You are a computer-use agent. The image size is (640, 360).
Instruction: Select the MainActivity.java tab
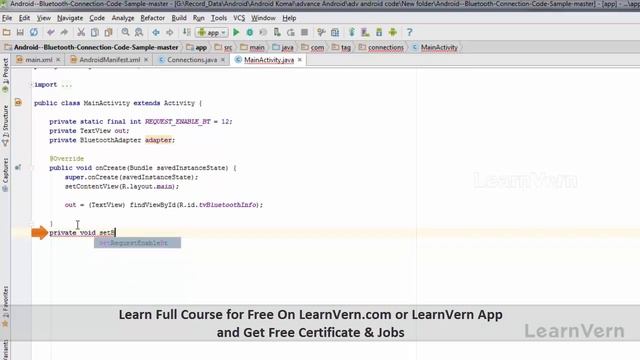pos(269,60)
